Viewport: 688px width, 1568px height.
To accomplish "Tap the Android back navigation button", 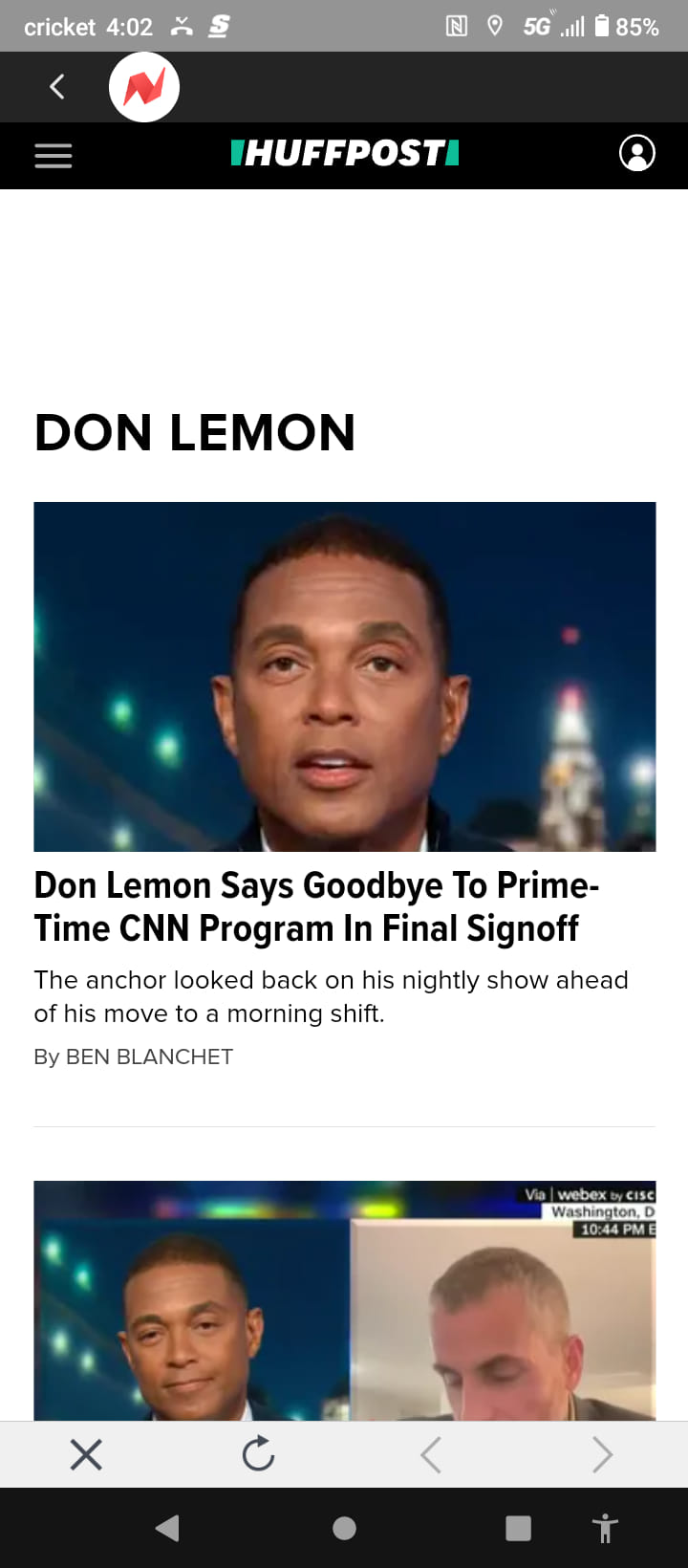I will pyautogui.click(x=167, y=1528).
